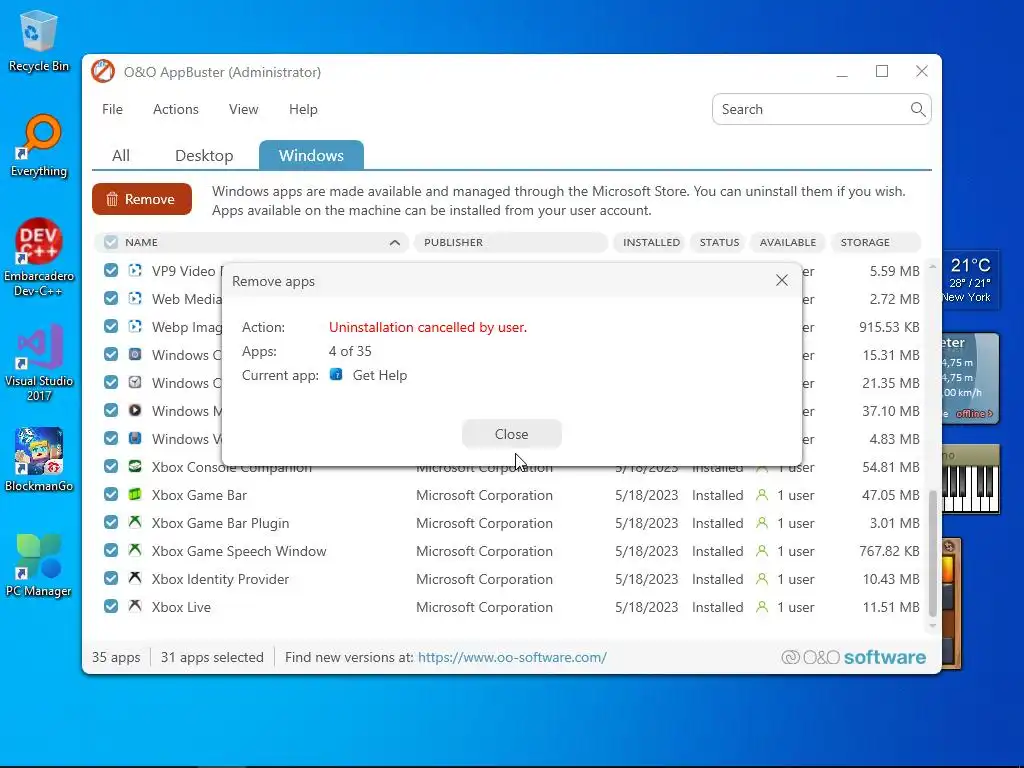The height and width of the screenshot is (768, 1024).
Task: Open the Help menu
Action: tap(303, 109)
